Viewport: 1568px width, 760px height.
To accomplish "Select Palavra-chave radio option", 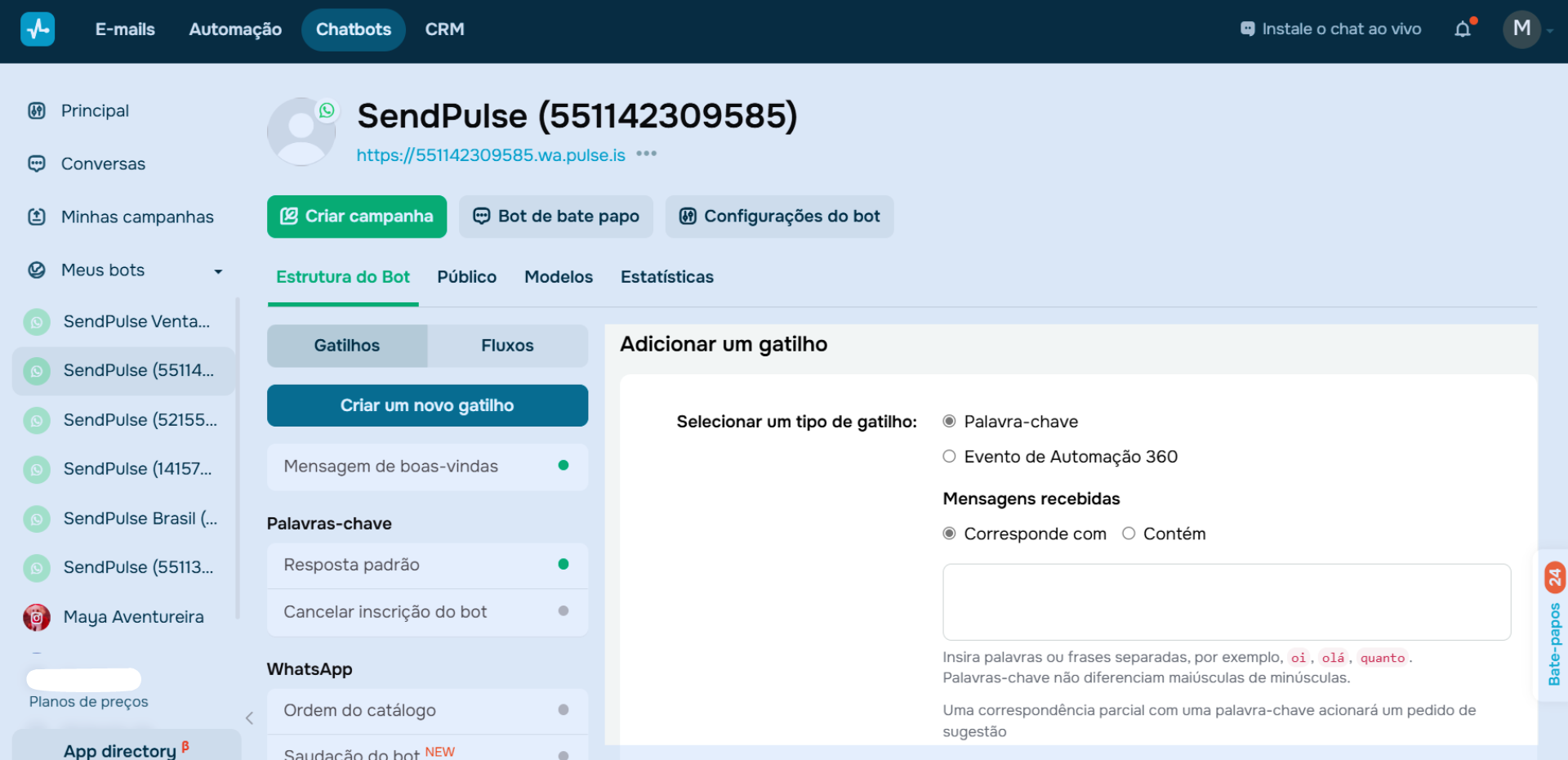I will click(x=949, y=422).
